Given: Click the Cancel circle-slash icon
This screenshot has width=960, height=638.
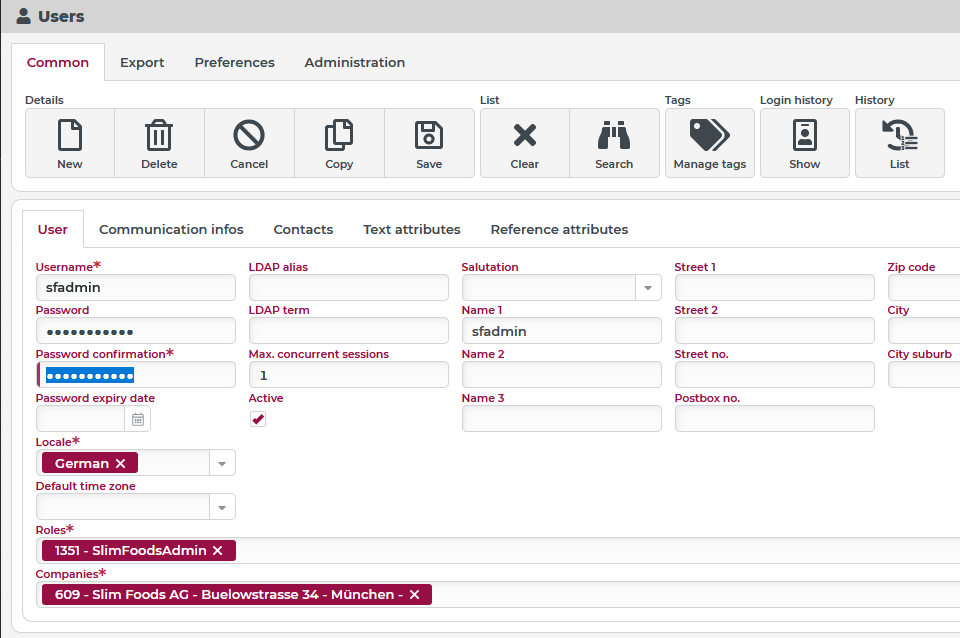Looking at the screenshot, I should point(249,135).
